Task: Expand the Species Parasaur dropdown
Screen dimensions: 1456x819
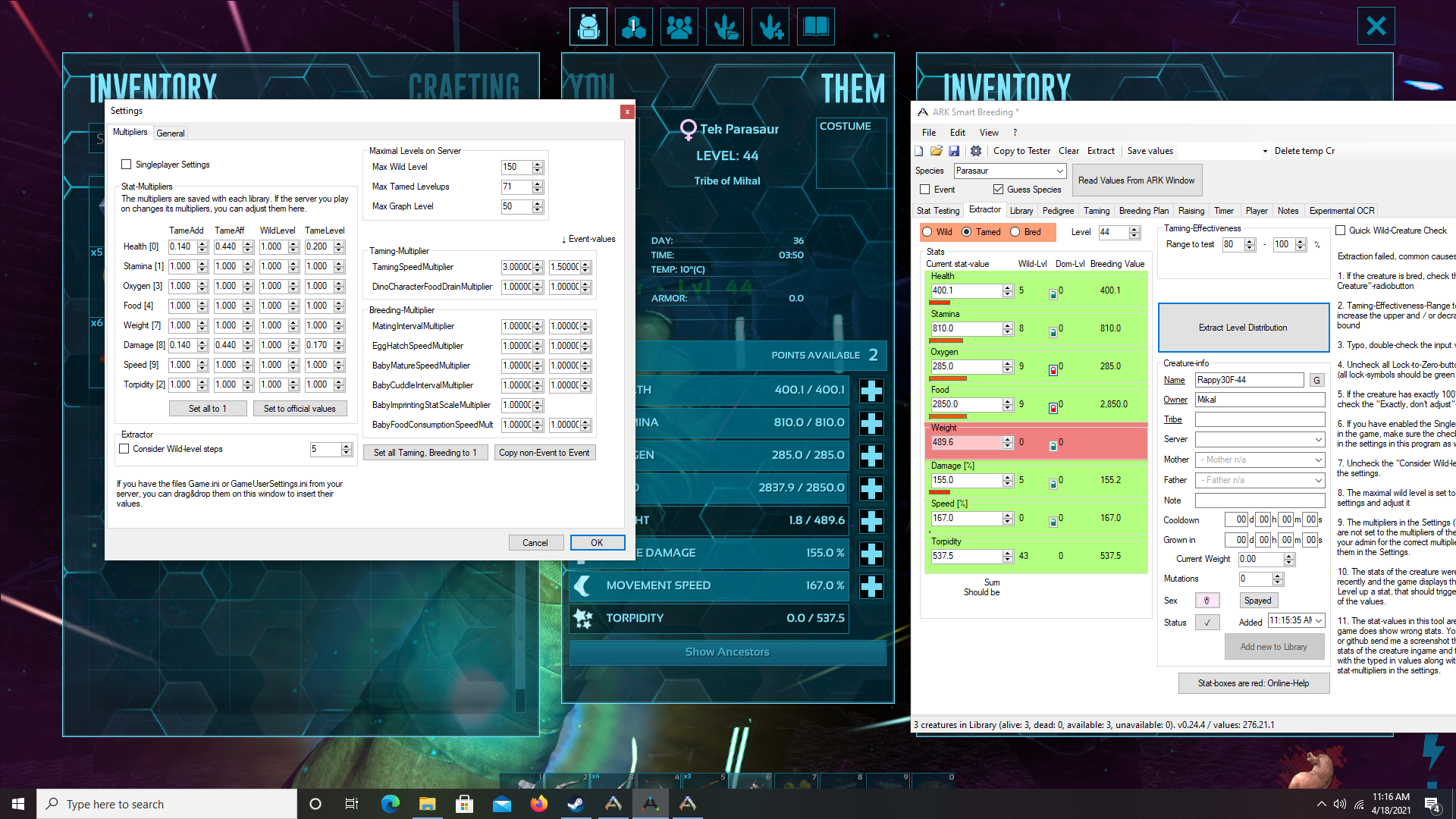Action: click(x=1059, y=171)
